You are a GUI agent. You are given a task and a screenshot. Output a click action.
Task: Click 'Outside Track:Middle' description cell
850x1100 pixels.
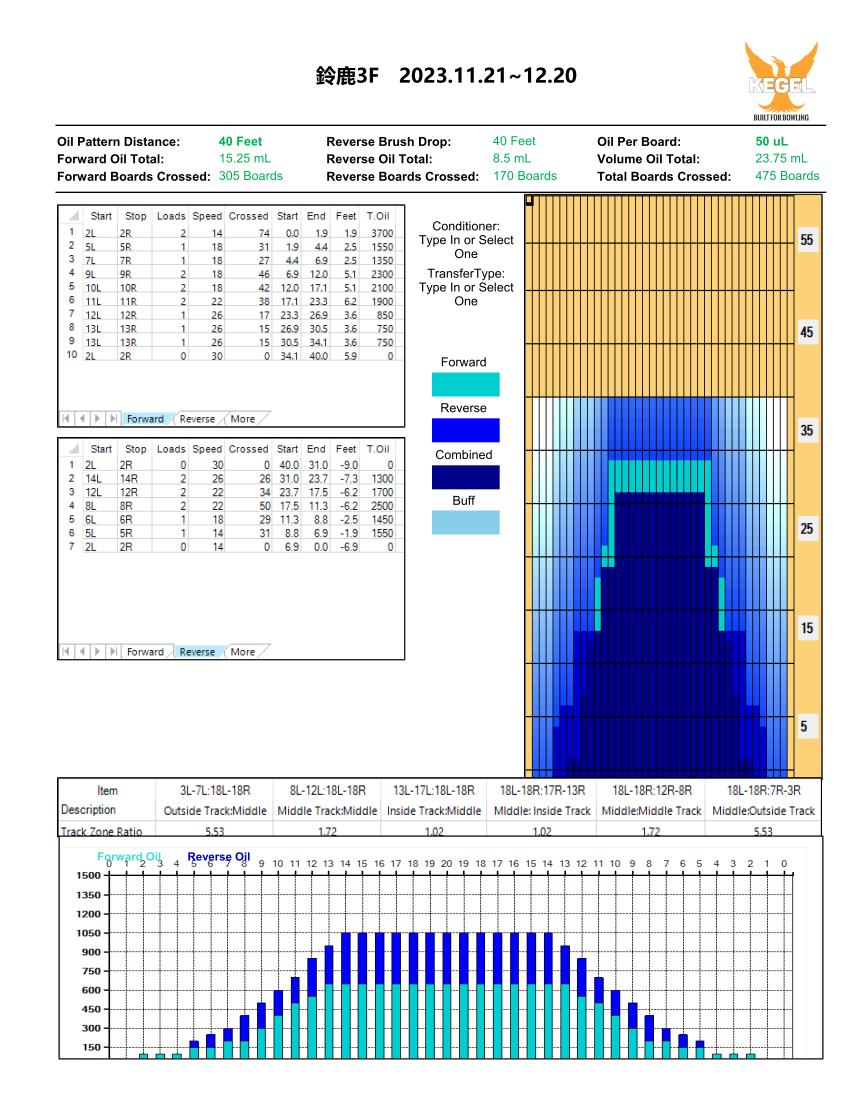pos(215,810)
